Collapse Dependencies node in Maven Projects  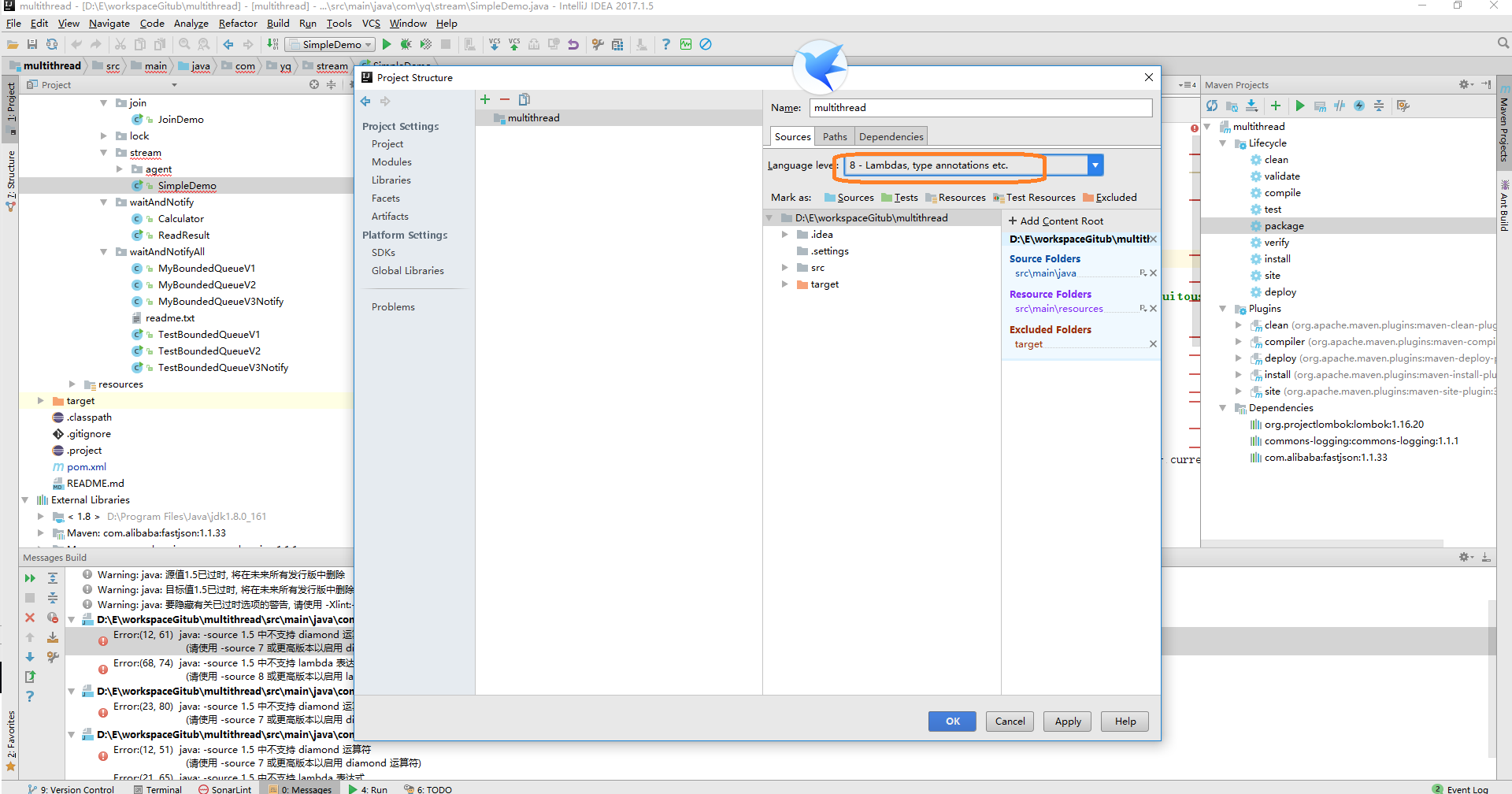(1222, 408)
